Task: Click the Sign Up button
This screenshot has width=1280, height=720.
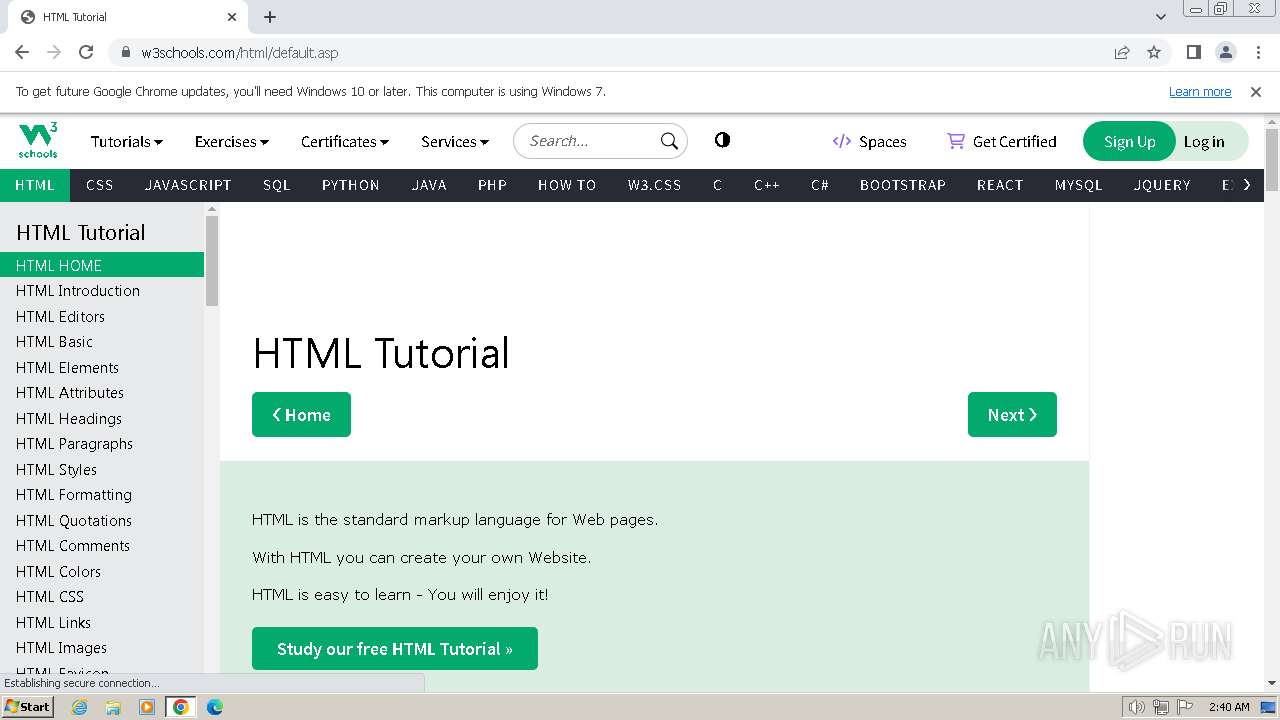Action: pos(1130,141)
